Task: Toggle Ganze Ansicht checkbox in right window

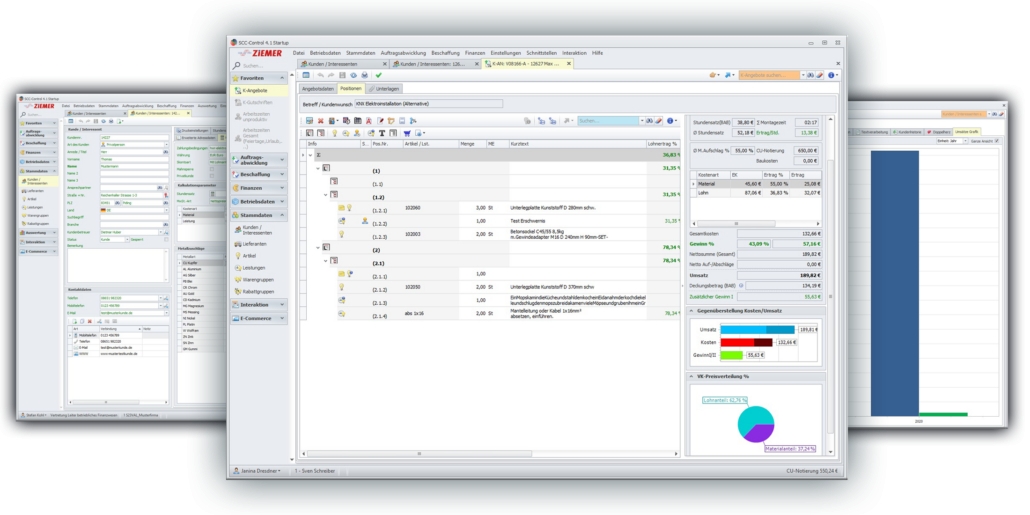Action: [x=996, y=141]
